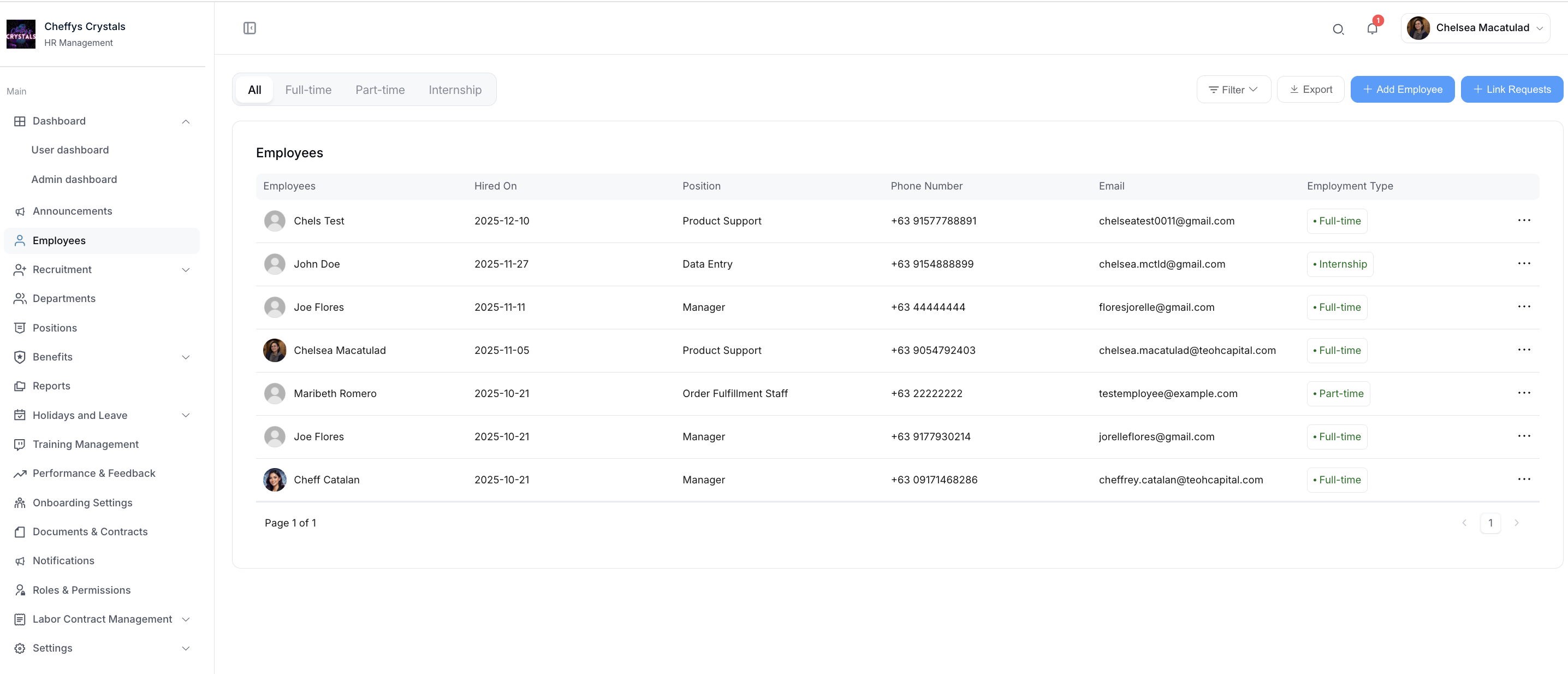Screen dimensions: 1568x674
Task: Switch to the Internship tab
Action: [455, 90]
